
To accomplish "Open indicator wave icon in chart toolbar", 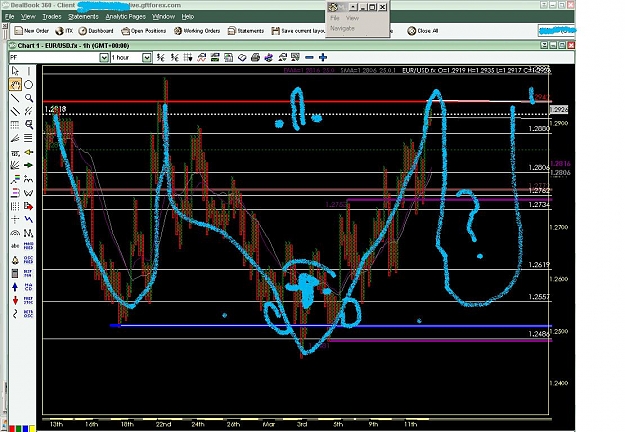I will (202, 57).
